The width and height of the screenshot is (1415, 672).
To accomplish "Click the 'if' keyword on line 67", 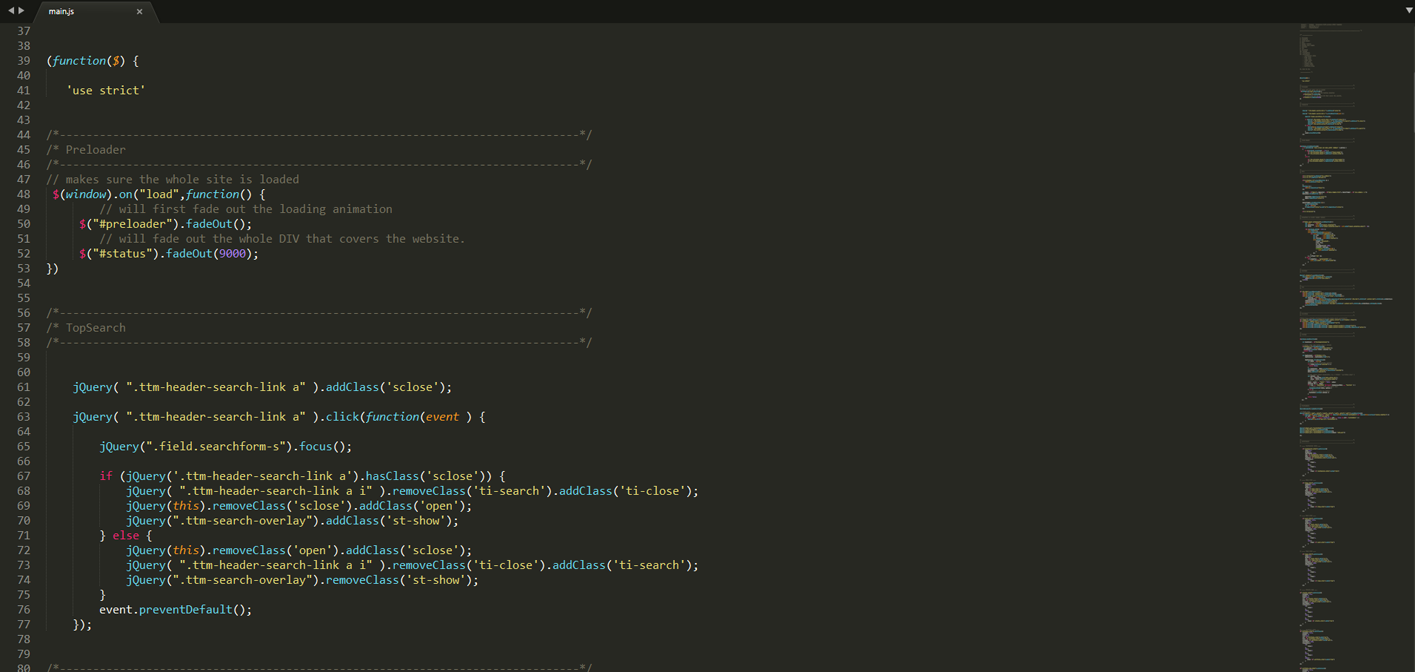I will (106, 476).
